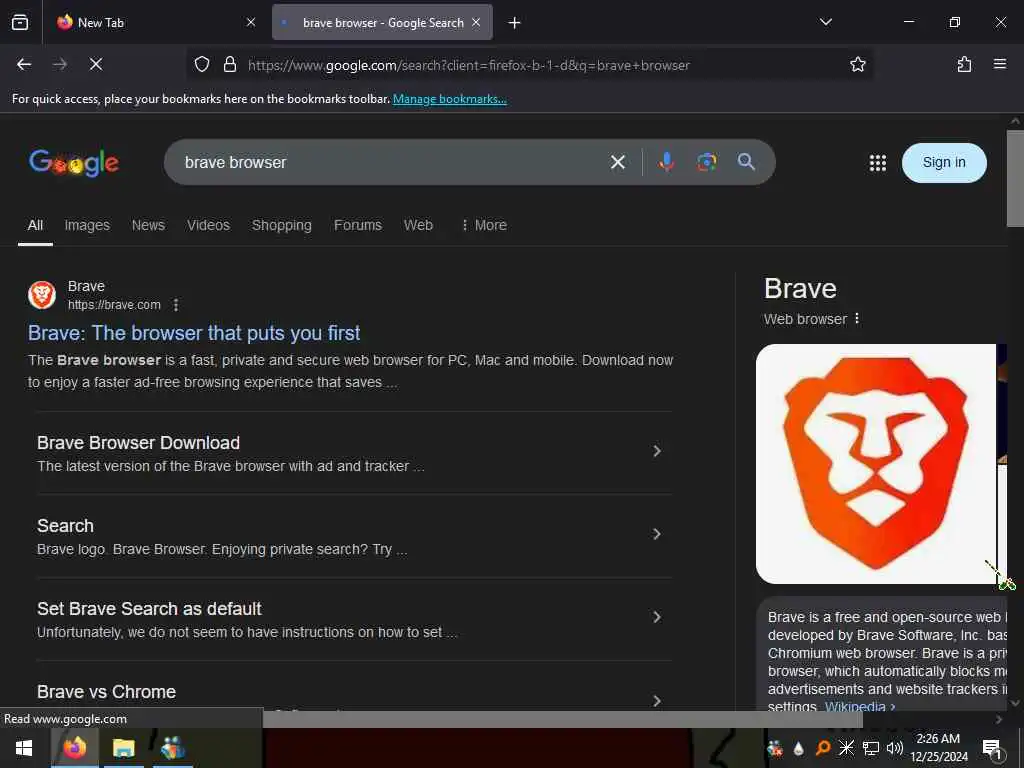Image resolution: width=1024 pixels, height=768 pixels.
Task: Open the Extensions puzzle icon
Action: point(964,64)
